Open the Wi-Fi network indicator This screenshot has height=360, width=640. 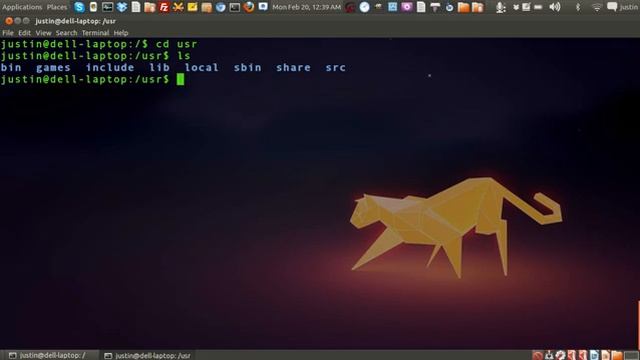[x=596, y=7]
